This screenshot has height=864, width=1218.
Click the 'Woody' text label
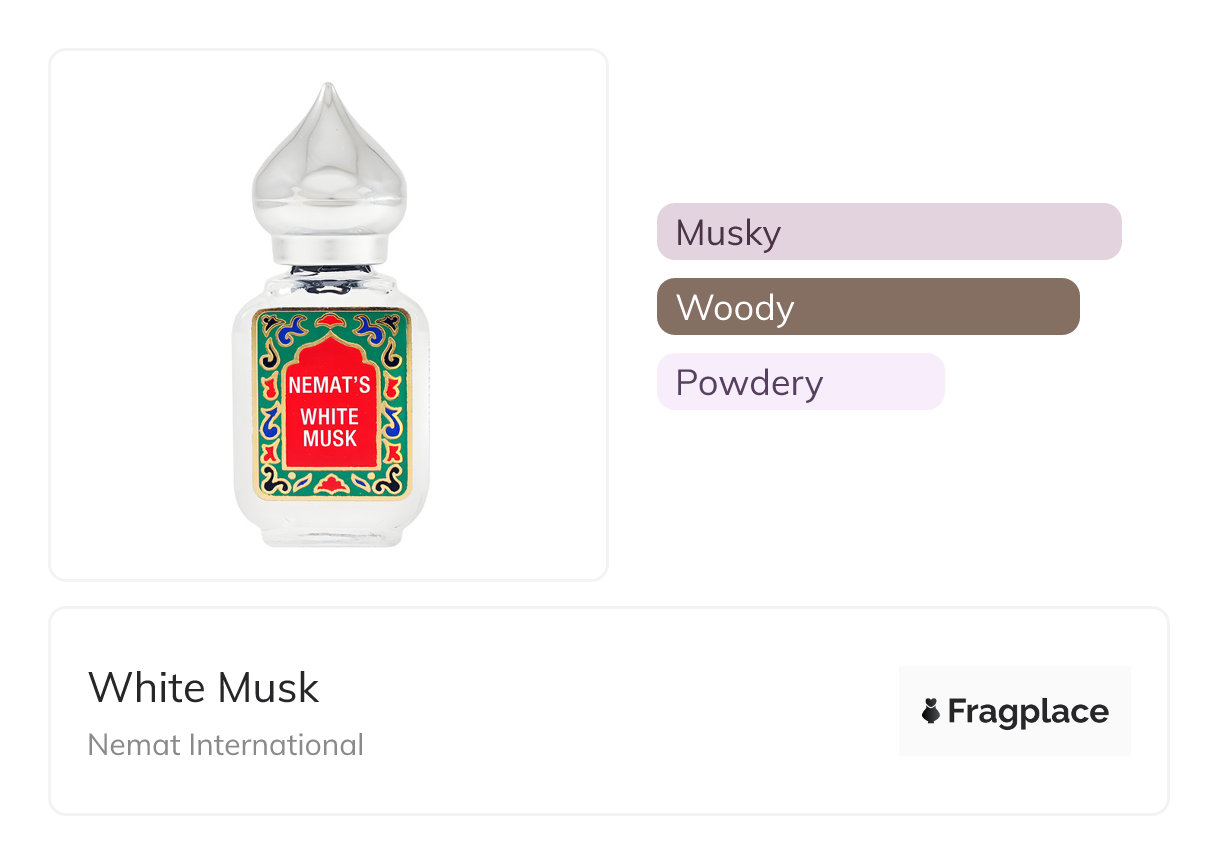click(x=734, y=308)
